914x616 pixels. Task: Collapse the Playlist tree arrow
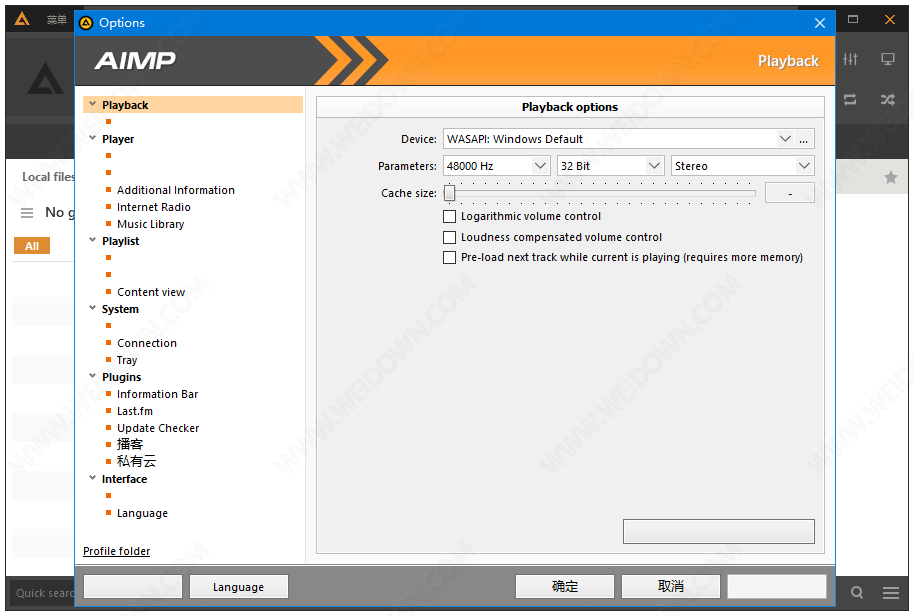92,240
